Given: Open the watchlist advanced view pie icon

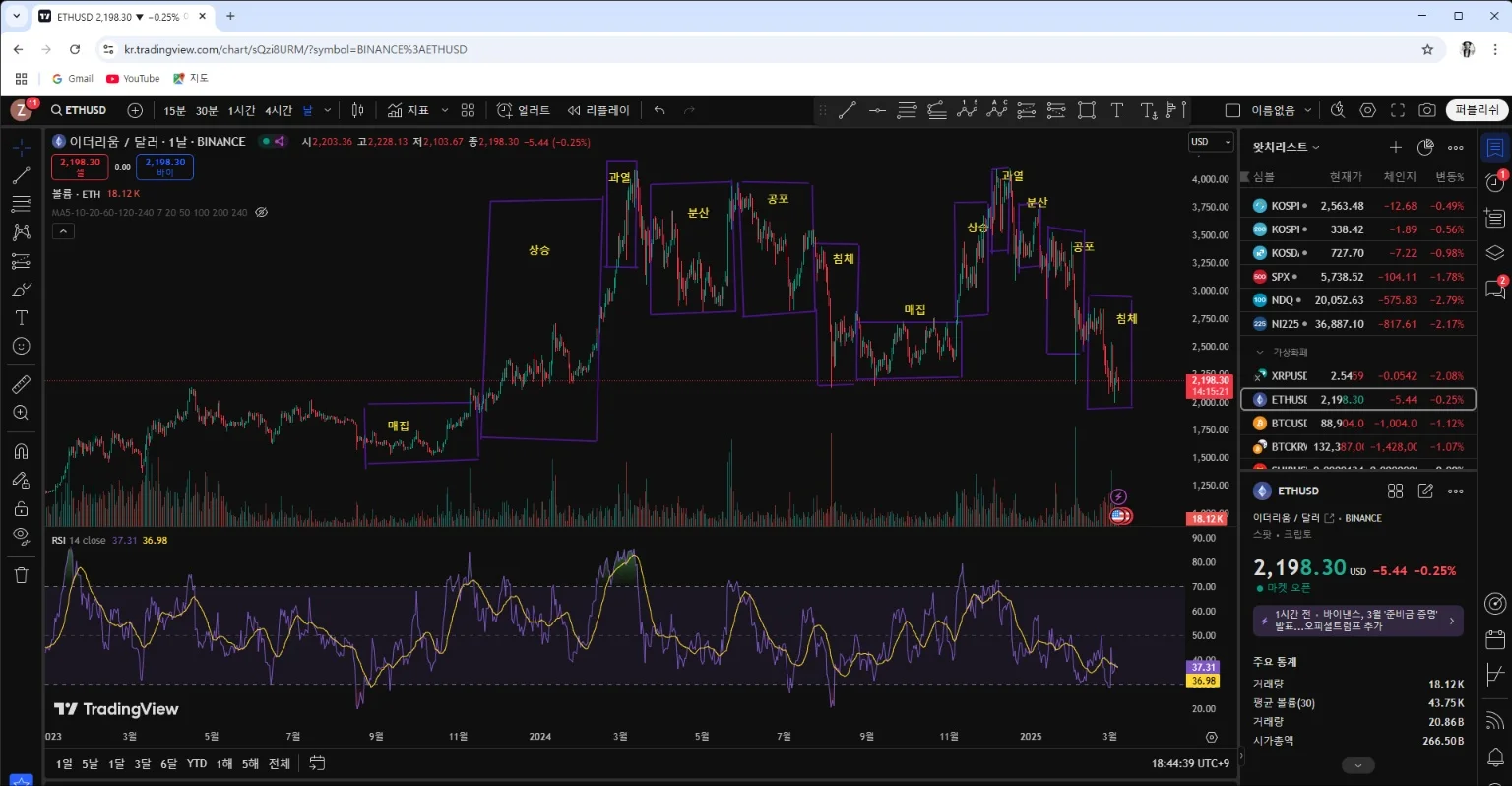Looking at the screenshot, I should (1425, 147).
